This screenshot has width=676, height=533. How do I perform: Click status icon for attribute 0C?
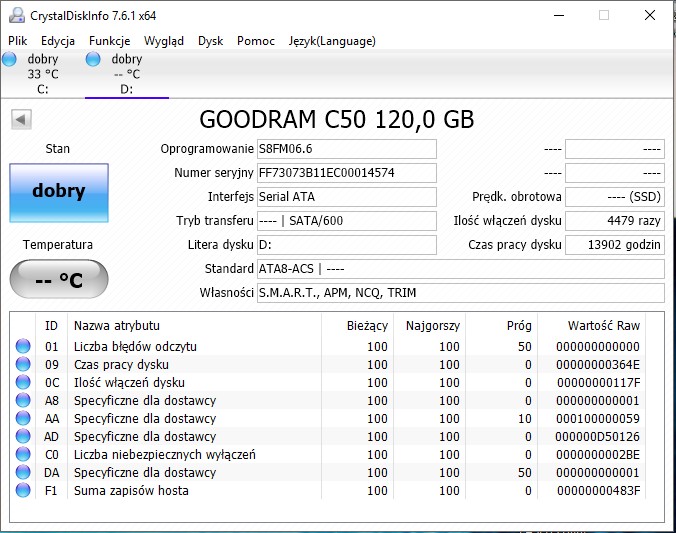[23, 382]
